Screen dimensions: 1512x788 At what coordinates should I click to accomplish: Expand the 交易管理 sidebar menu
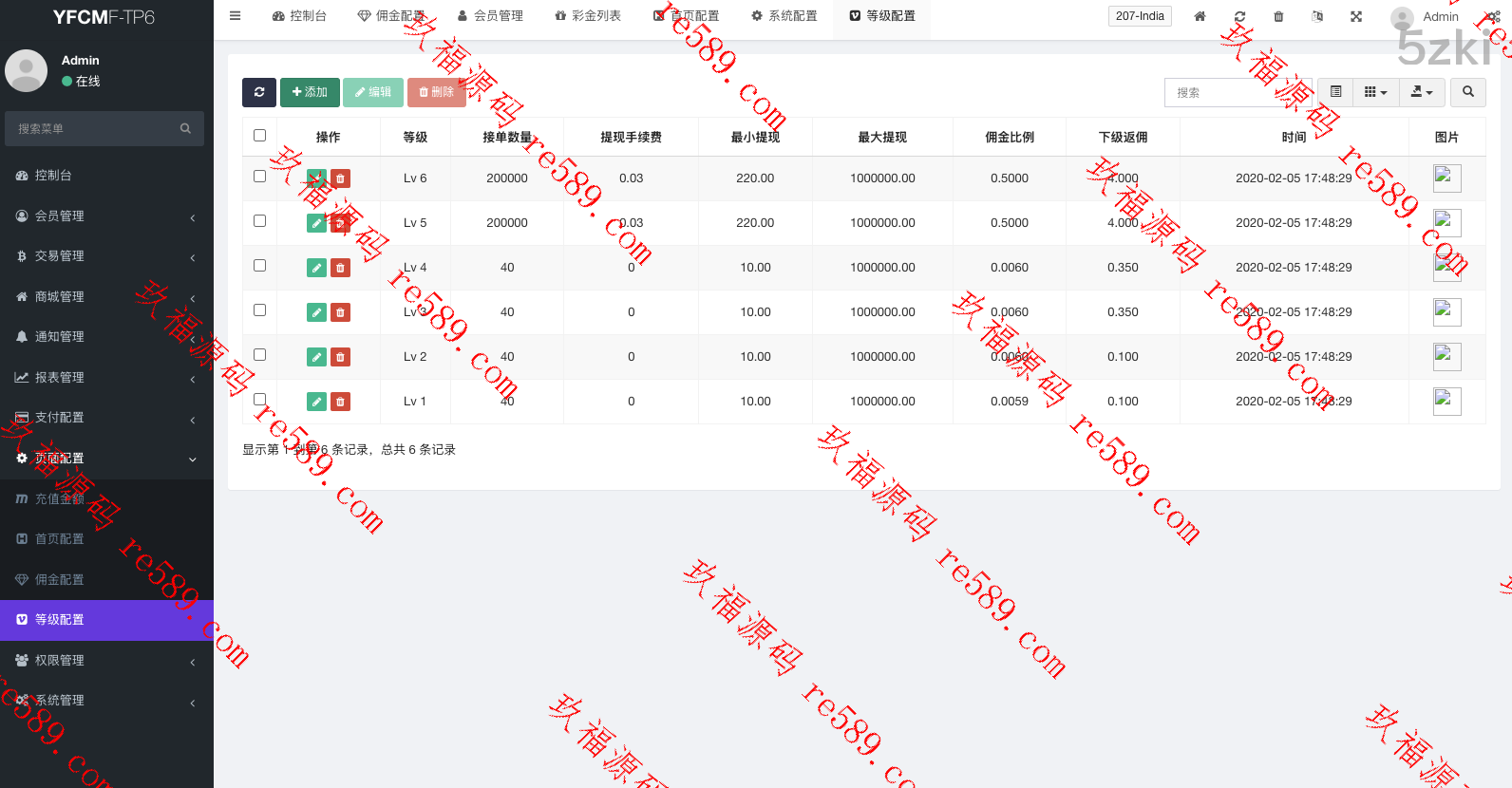[x=106, y=256]
